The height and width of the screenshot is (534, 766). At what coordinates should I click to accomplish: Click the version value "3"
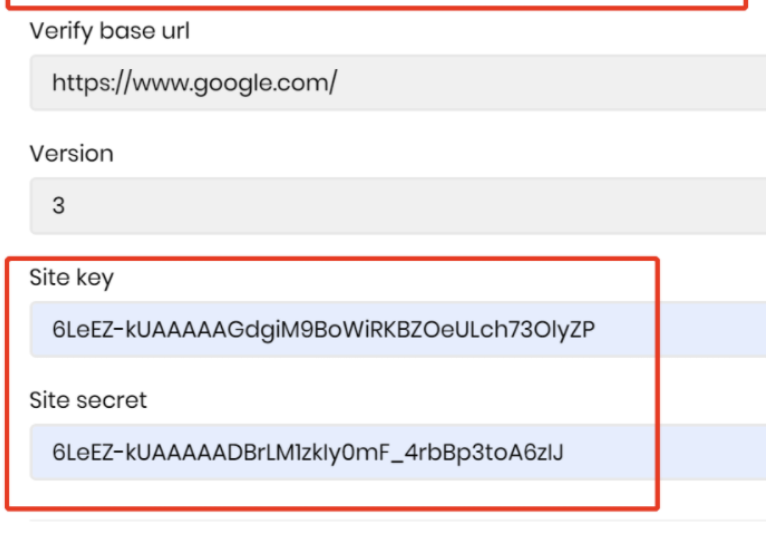[x=59, y=206]
